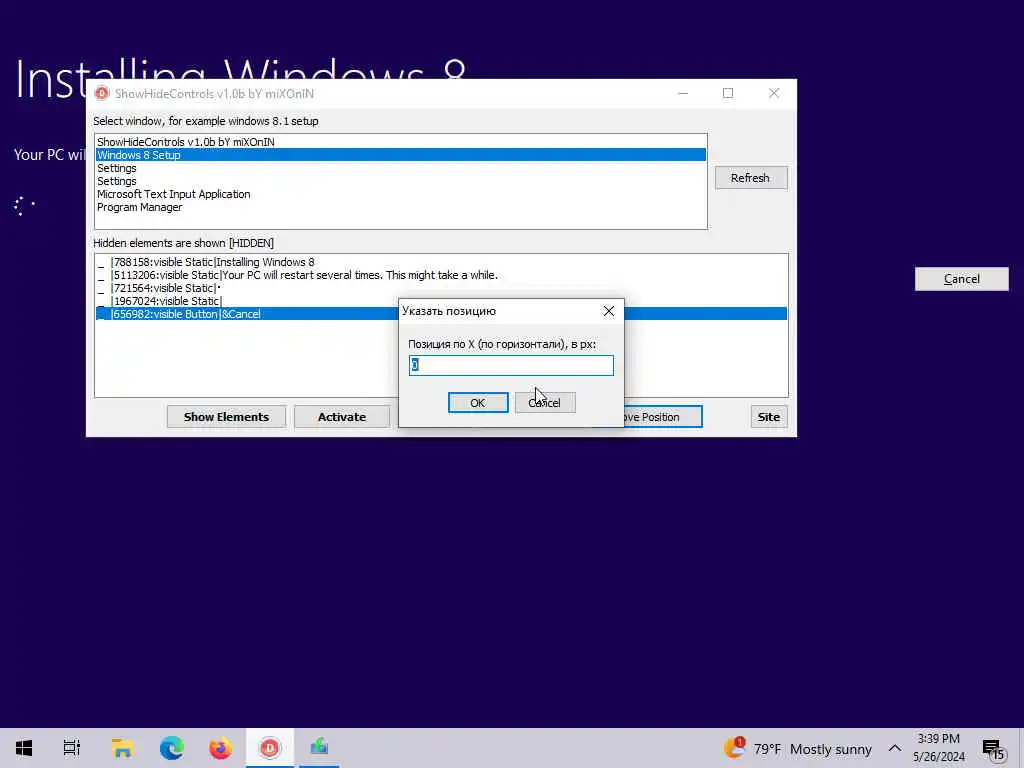Maximize the ShowHideControls window
Viewport: 1024px width, 768px height.
[728, 93]
